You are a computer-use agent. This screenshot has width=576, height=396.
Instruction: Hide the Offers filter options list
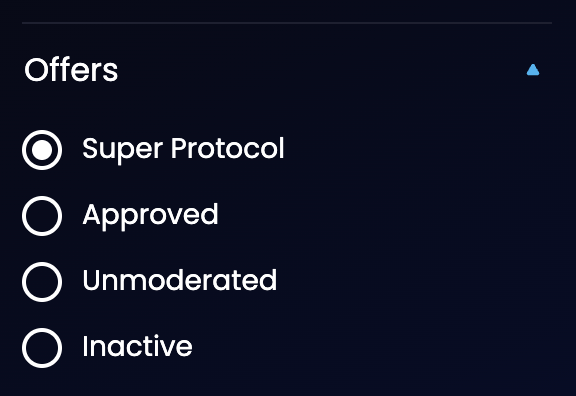tap(533, 70)
